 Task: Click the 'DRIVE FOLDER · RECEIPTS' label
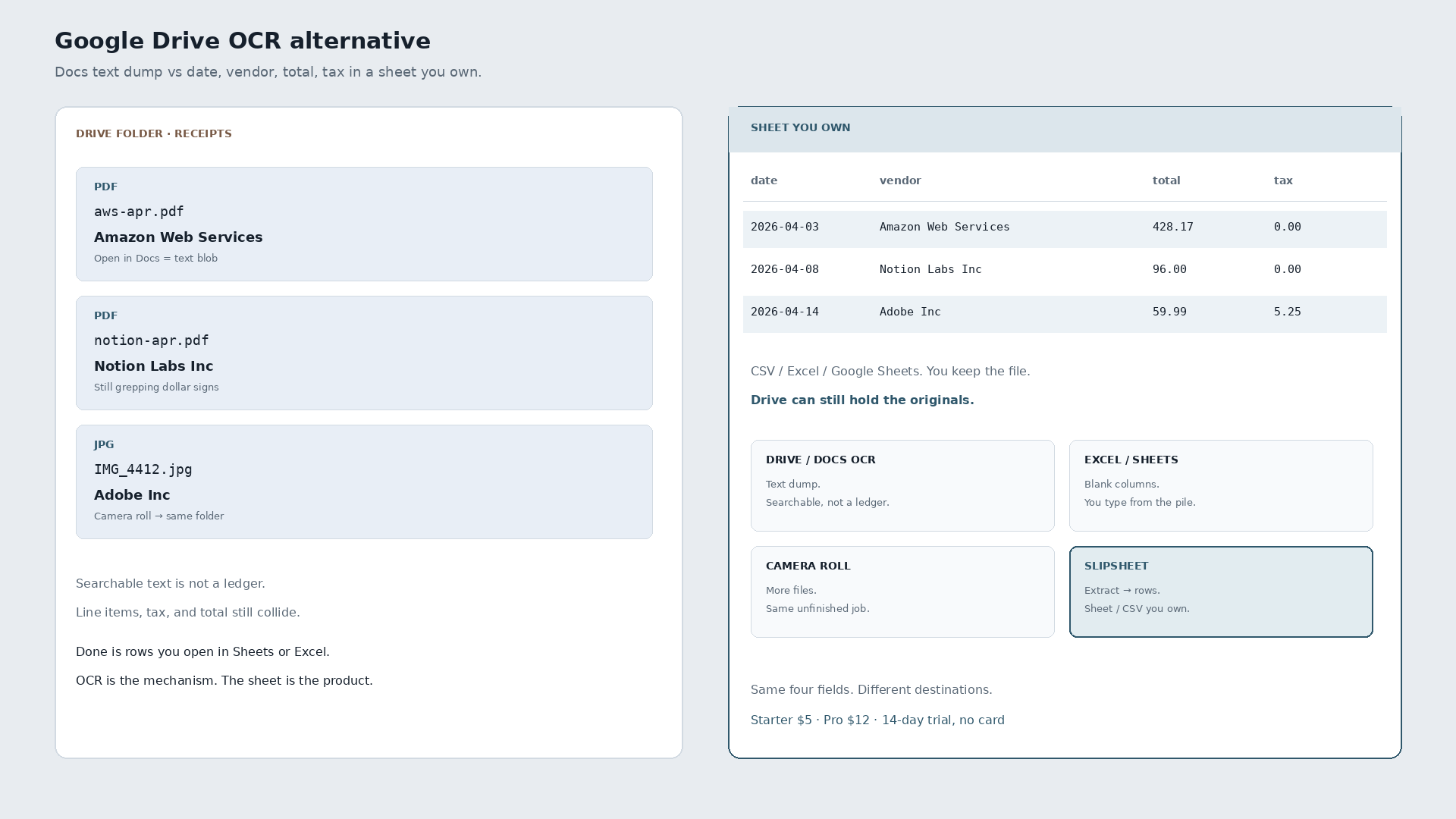point(154,133)
